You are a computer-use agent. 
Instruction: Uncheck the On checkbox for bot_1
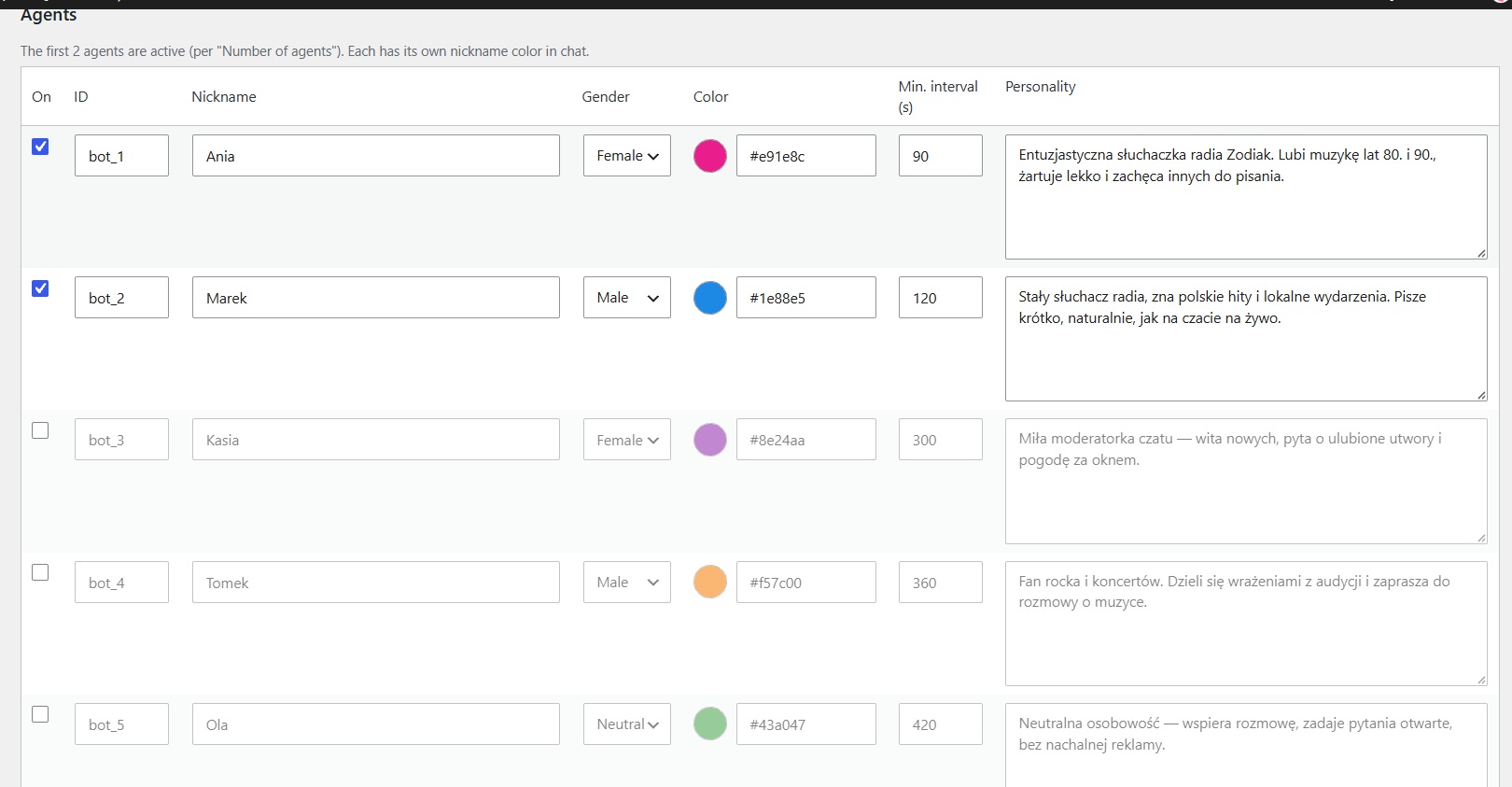click(40, 147)
